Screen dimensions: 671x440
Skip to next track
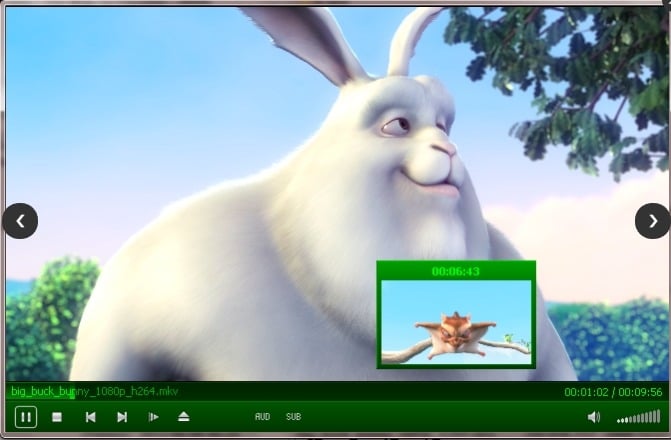[x=122, y=417]
